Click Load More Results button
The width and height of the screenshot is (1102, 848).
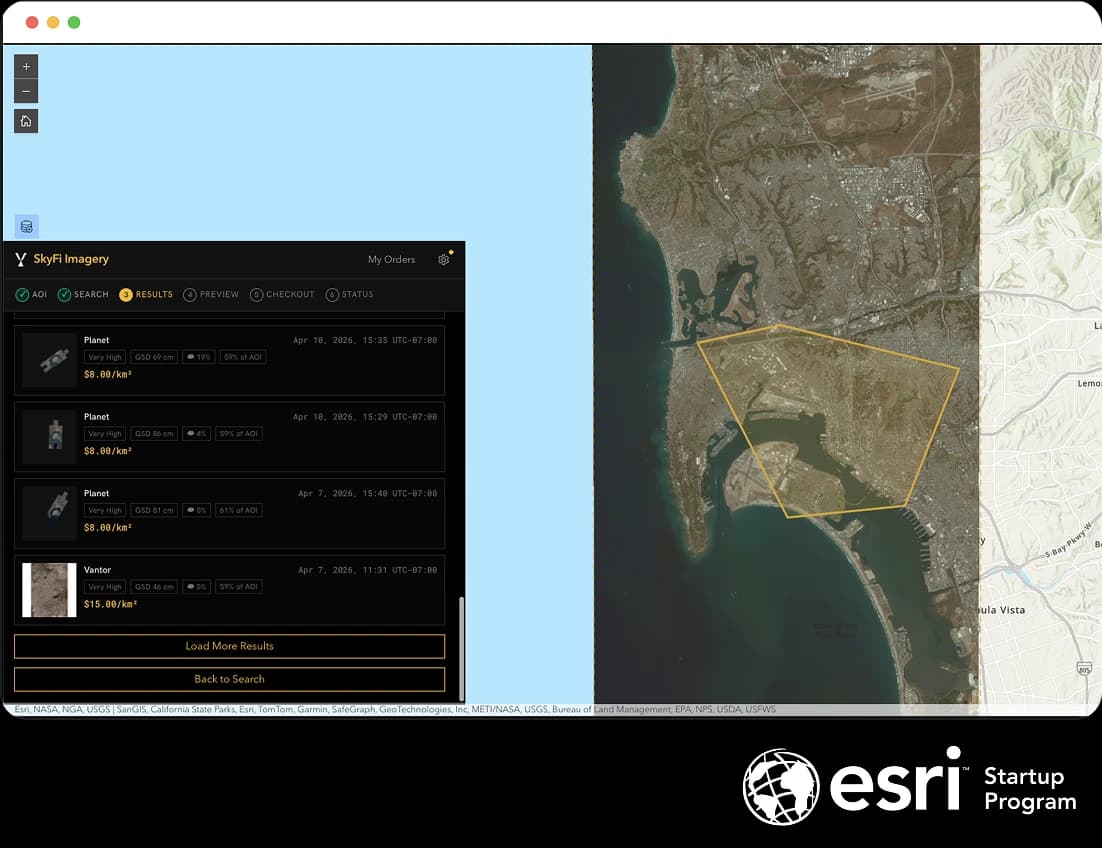229,646
